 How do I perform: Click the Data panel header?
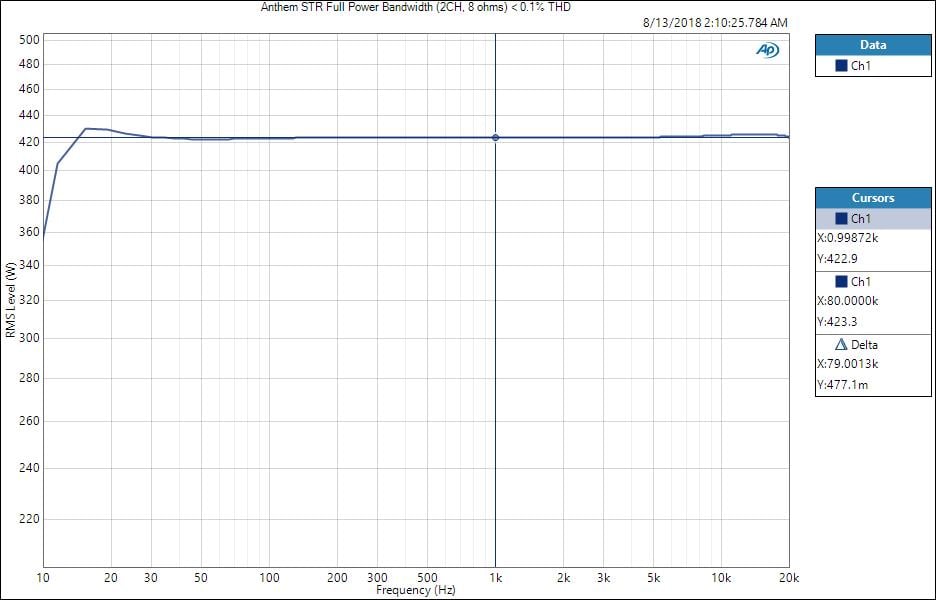[x=872, y=45]
